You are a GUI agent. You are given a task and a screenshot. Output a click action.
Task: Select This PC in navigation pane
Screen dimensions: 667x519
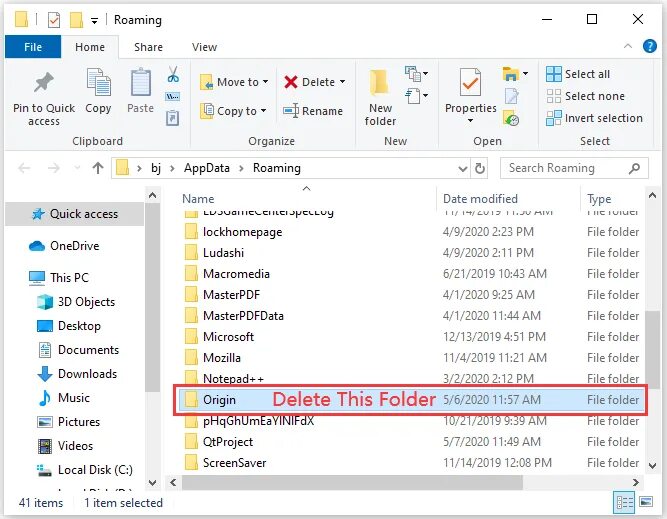(x=59, y=278)
